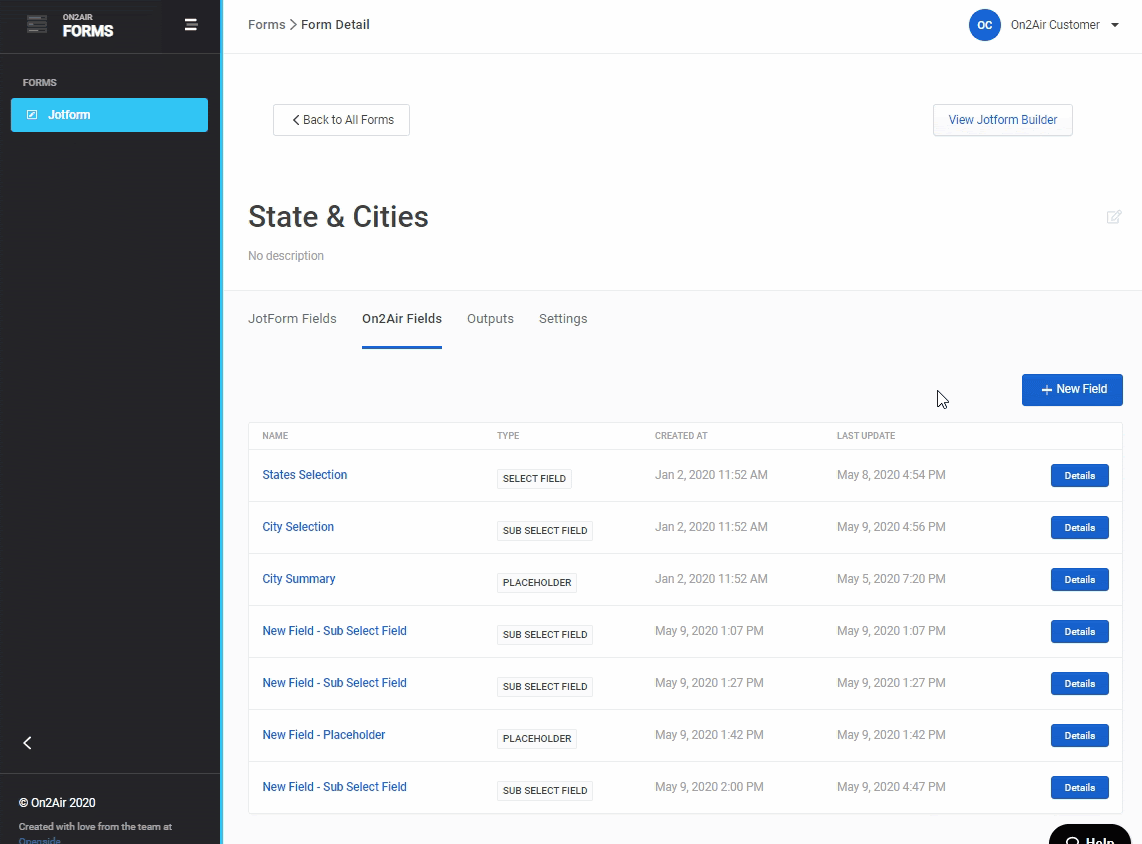Viewport: 1142px width, 844px height.
Task: Open the Help chat widget
Action: point(1090,836)
